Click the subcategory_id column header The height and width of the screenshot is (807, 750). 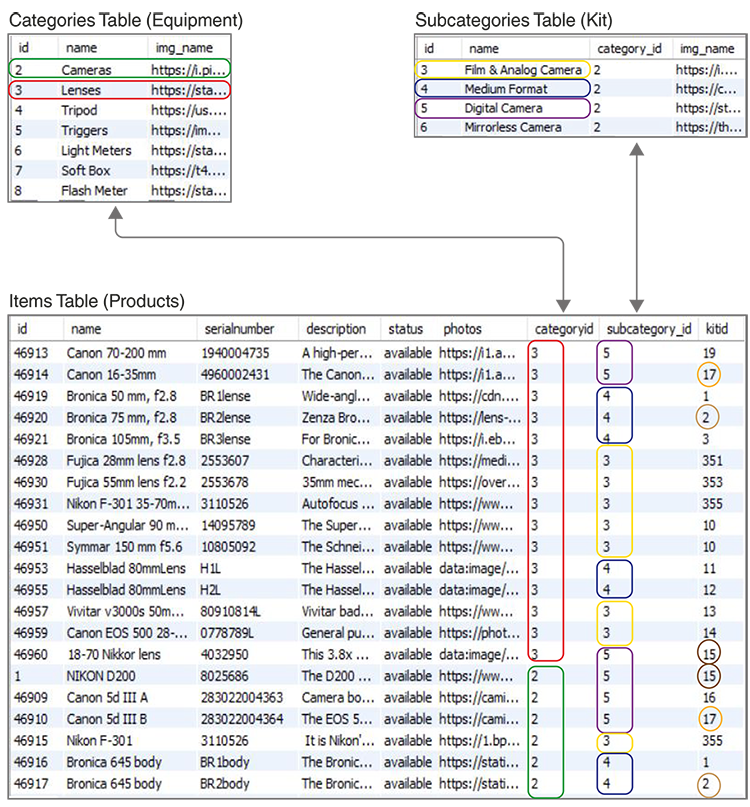coord(649,329)
